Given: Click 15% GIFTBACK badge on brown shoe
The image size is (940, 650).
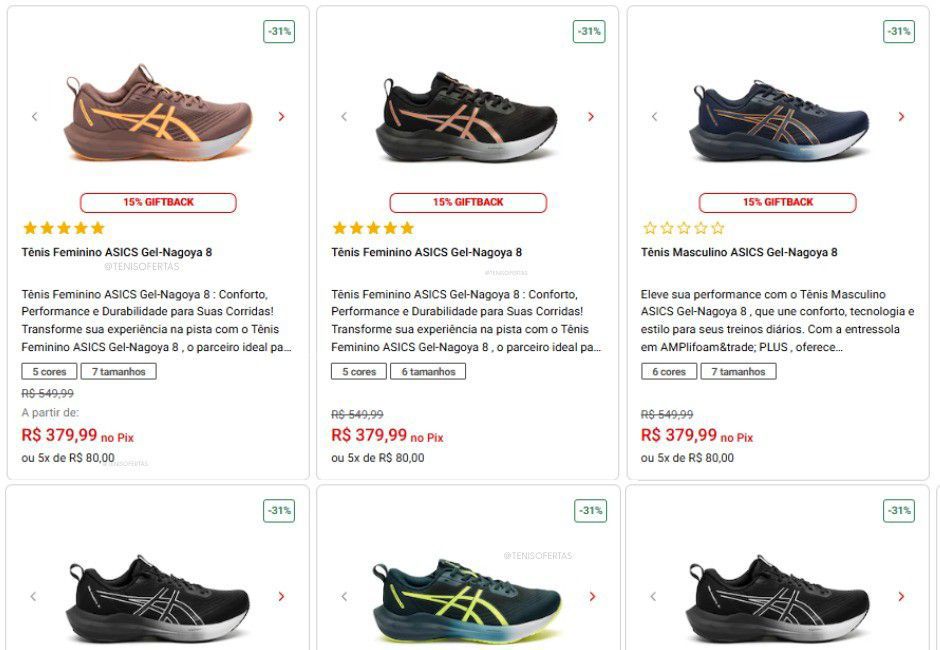Looking at the screenshot, I should pos(158,202).
